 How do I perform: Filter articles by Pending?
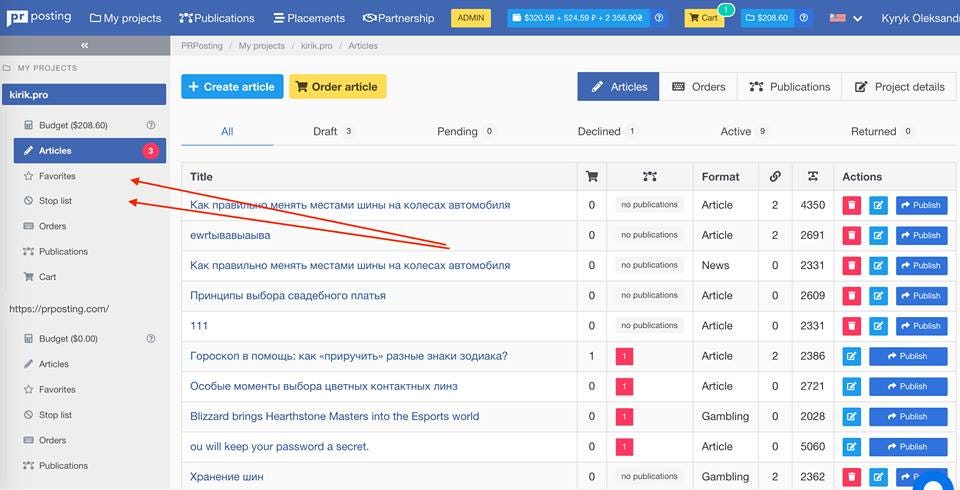point(465,131)
